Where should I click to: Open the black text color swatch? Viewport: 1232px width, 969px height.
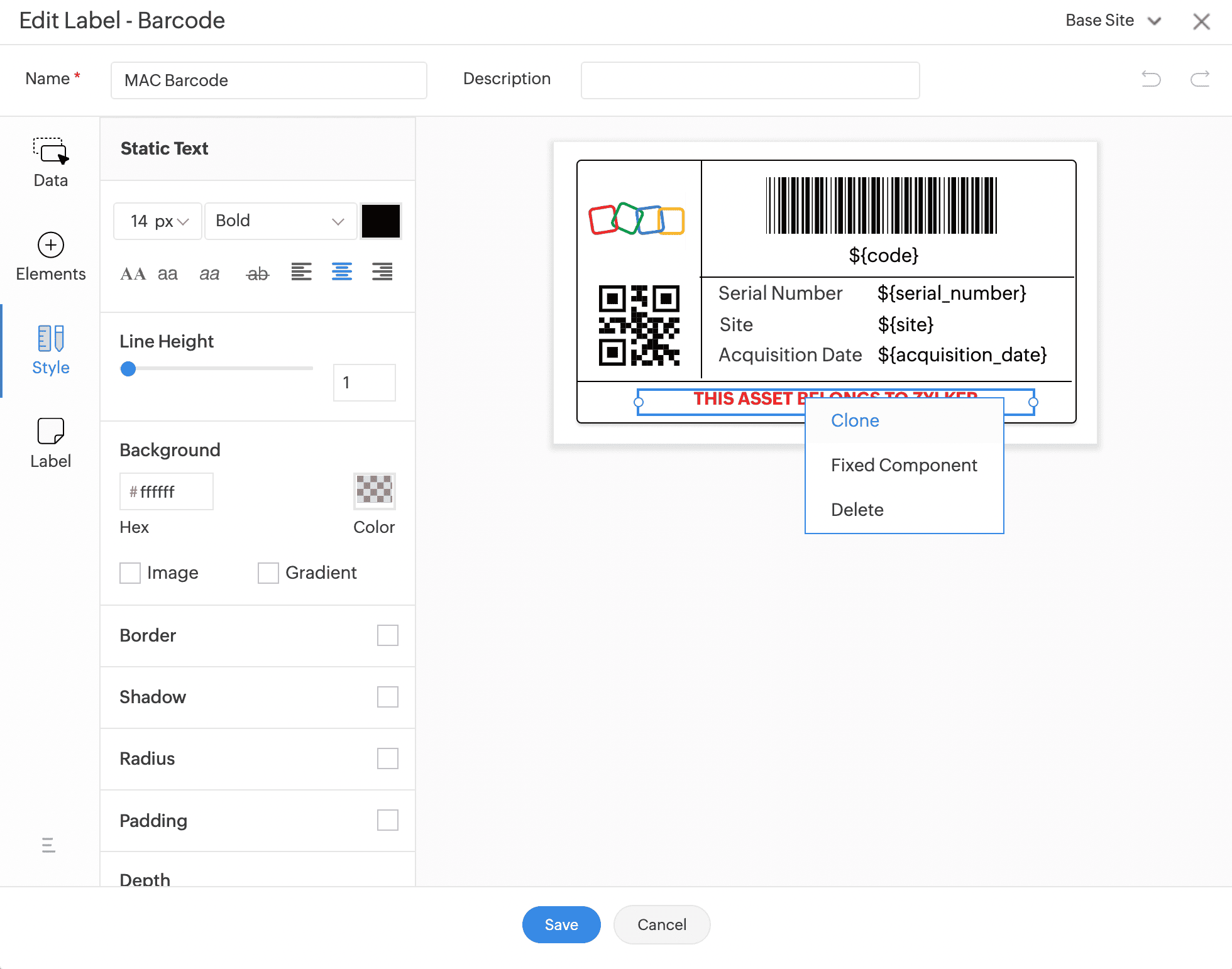coord(380,221)
